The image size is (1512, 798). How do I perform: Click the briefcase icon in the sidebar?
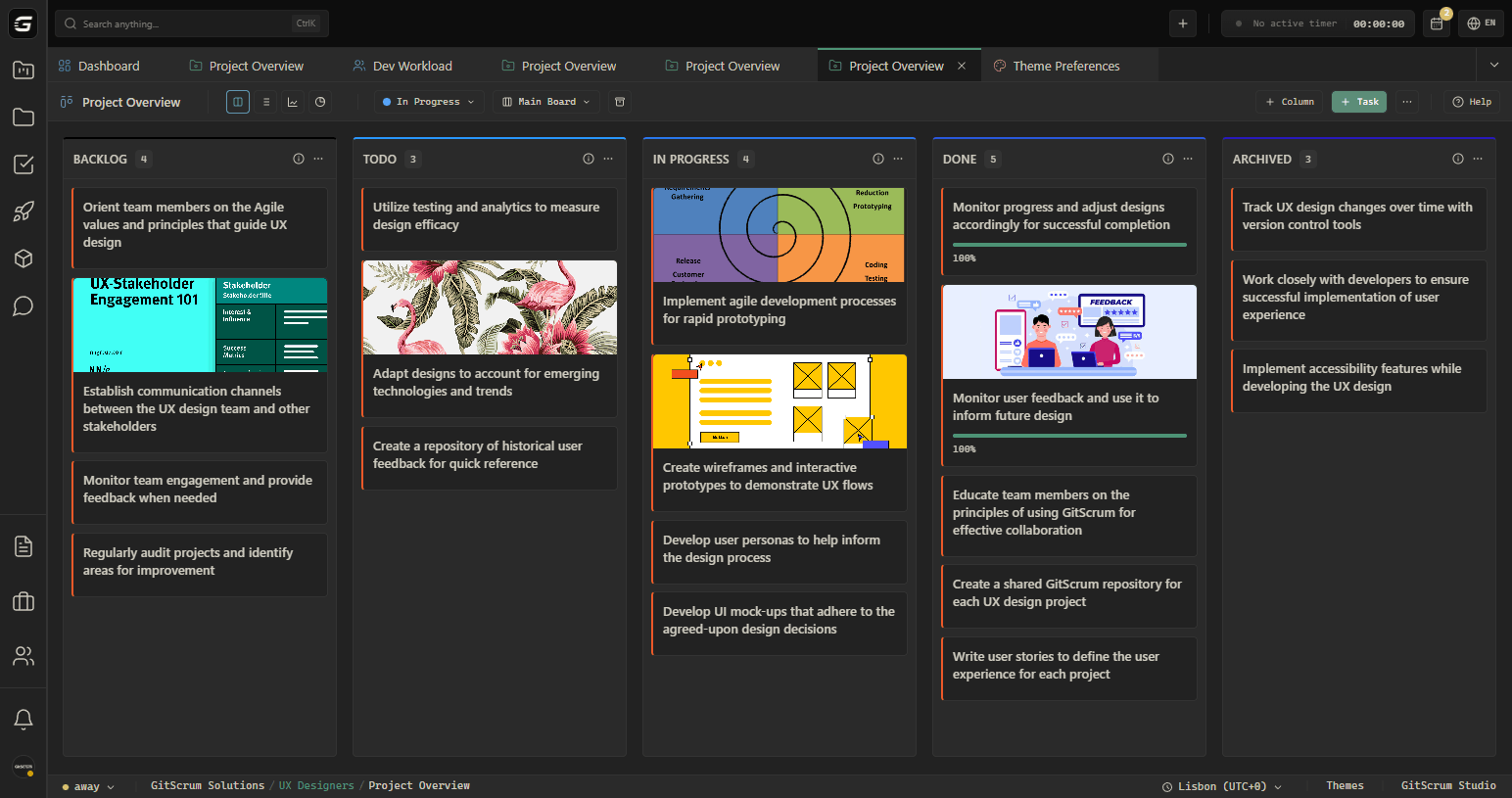pos(23,601)
